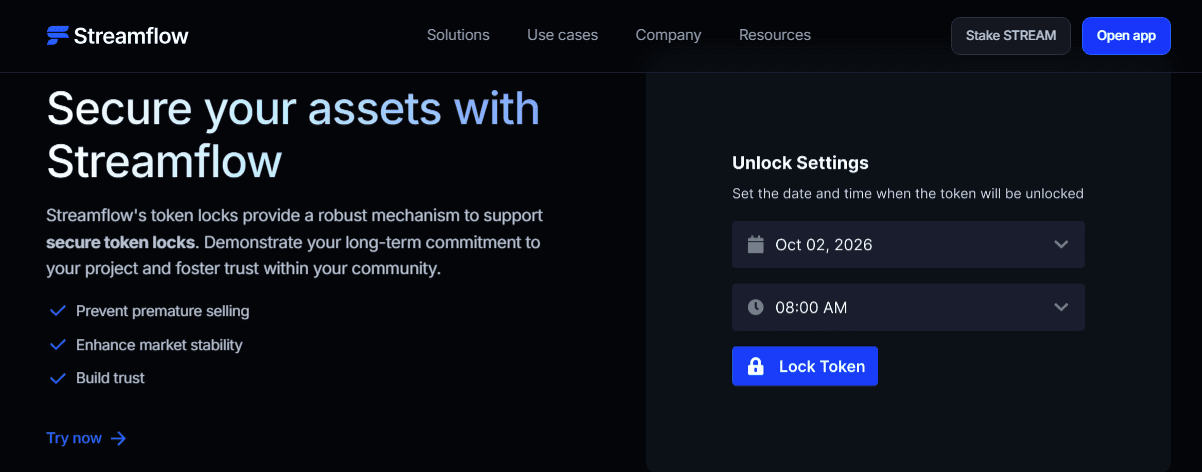Image resolution: width=1202 pixels, height=472 pixels.
Task: Open the Solutions menu
Action: coord(458,35)
